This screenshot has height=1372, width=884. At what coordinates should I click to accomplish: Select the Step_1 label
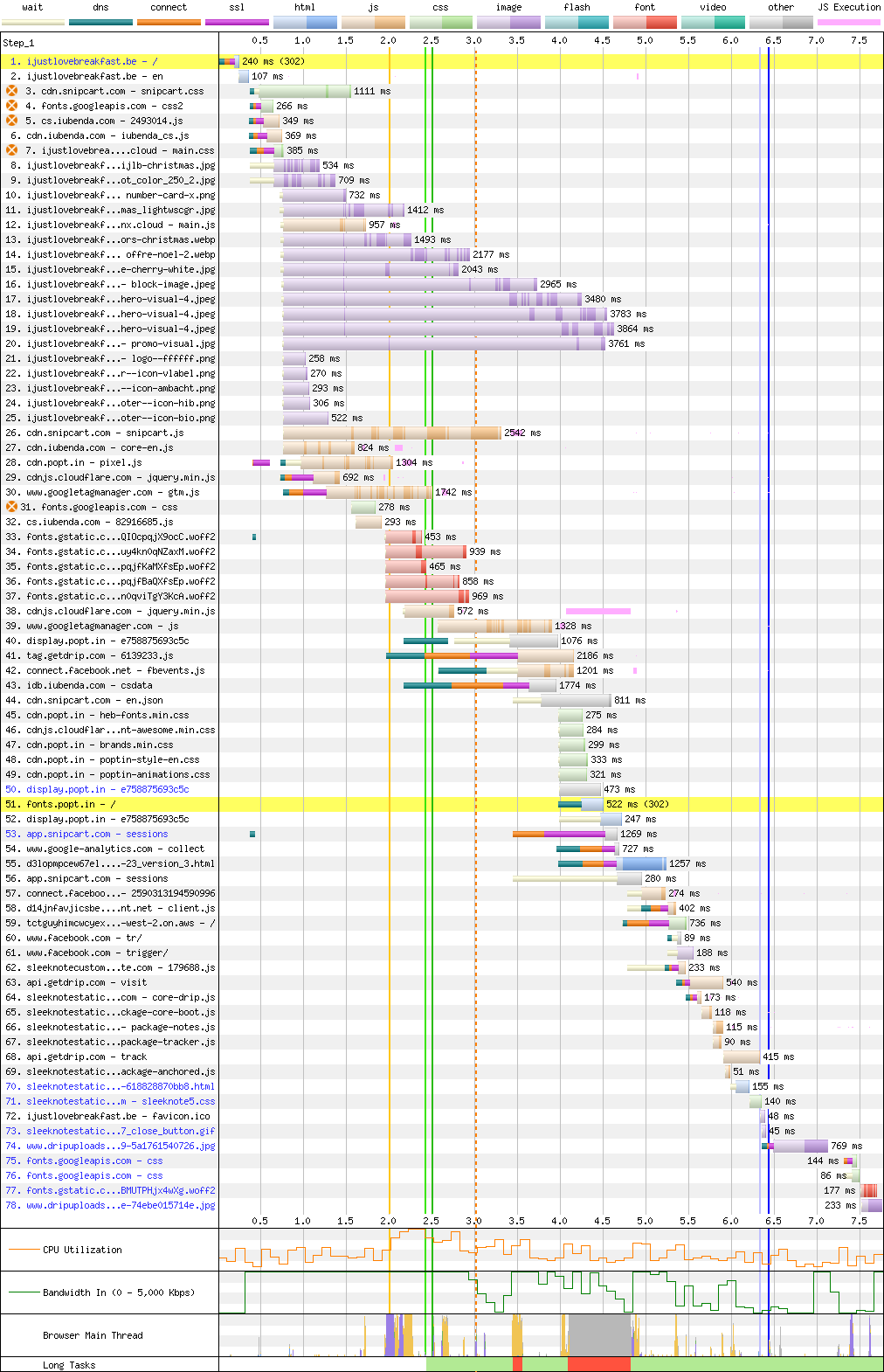tap(18, 42)
